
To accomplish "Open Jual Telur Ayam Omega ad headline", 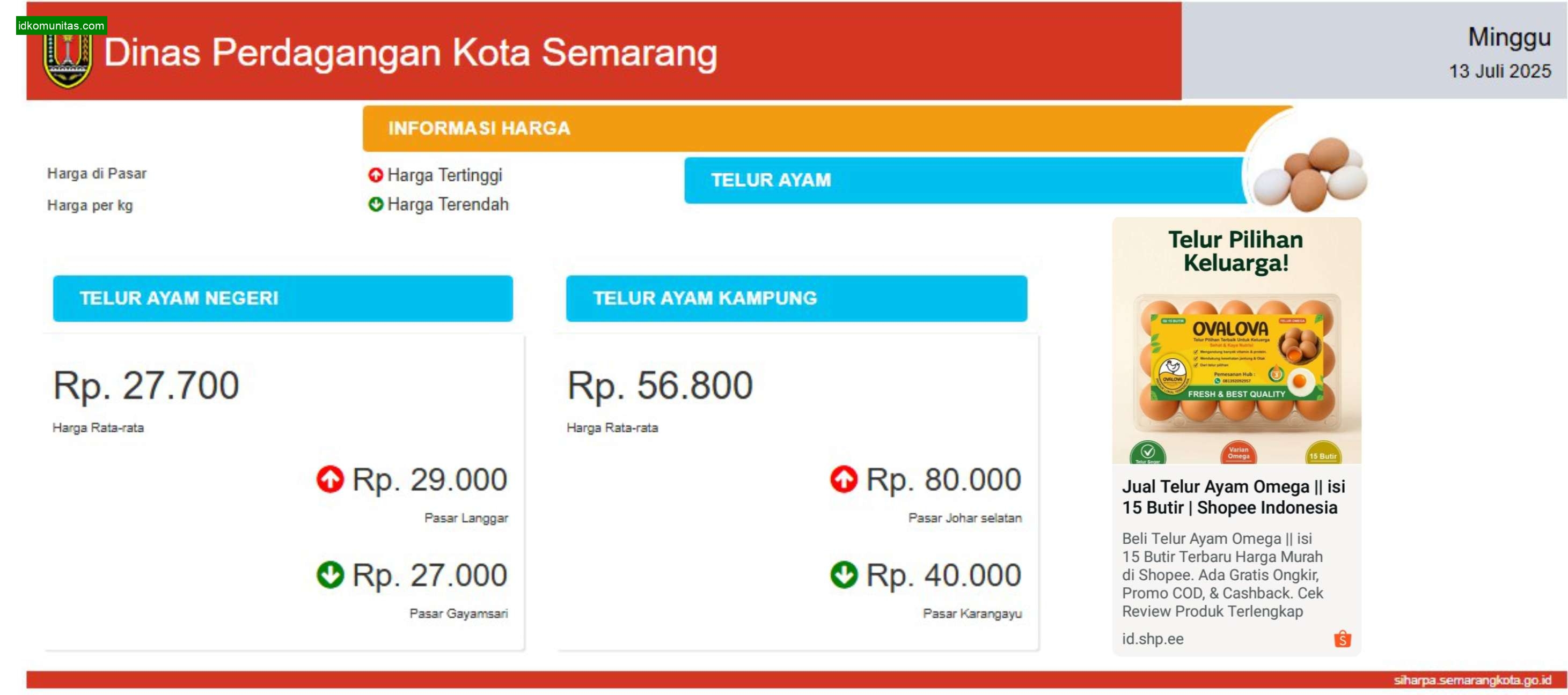I will click(x=1233, y=497).
